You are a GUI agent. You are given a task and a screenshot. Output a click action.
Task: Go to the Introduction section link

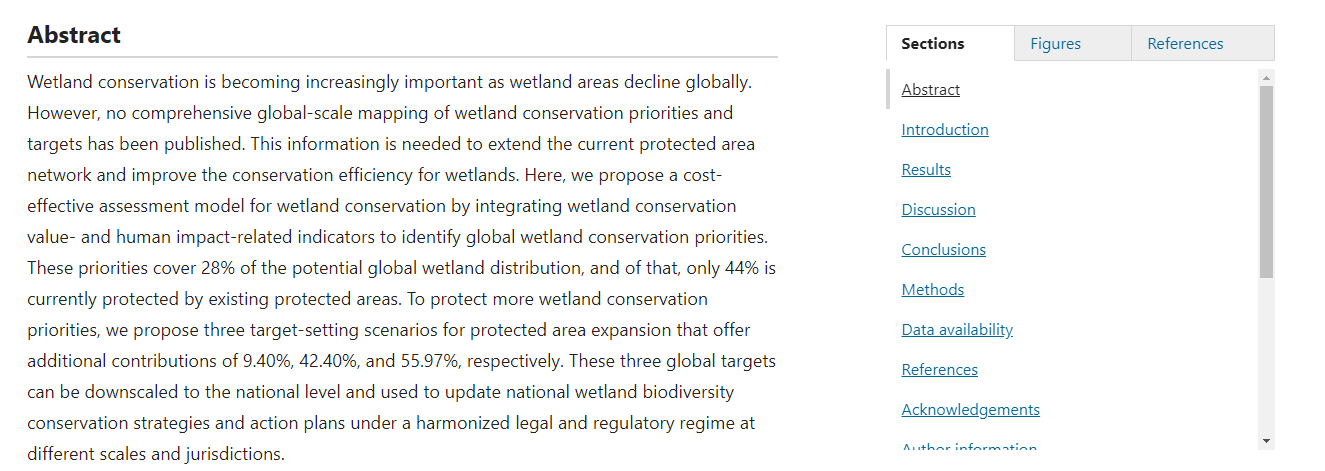pos(944,130)
